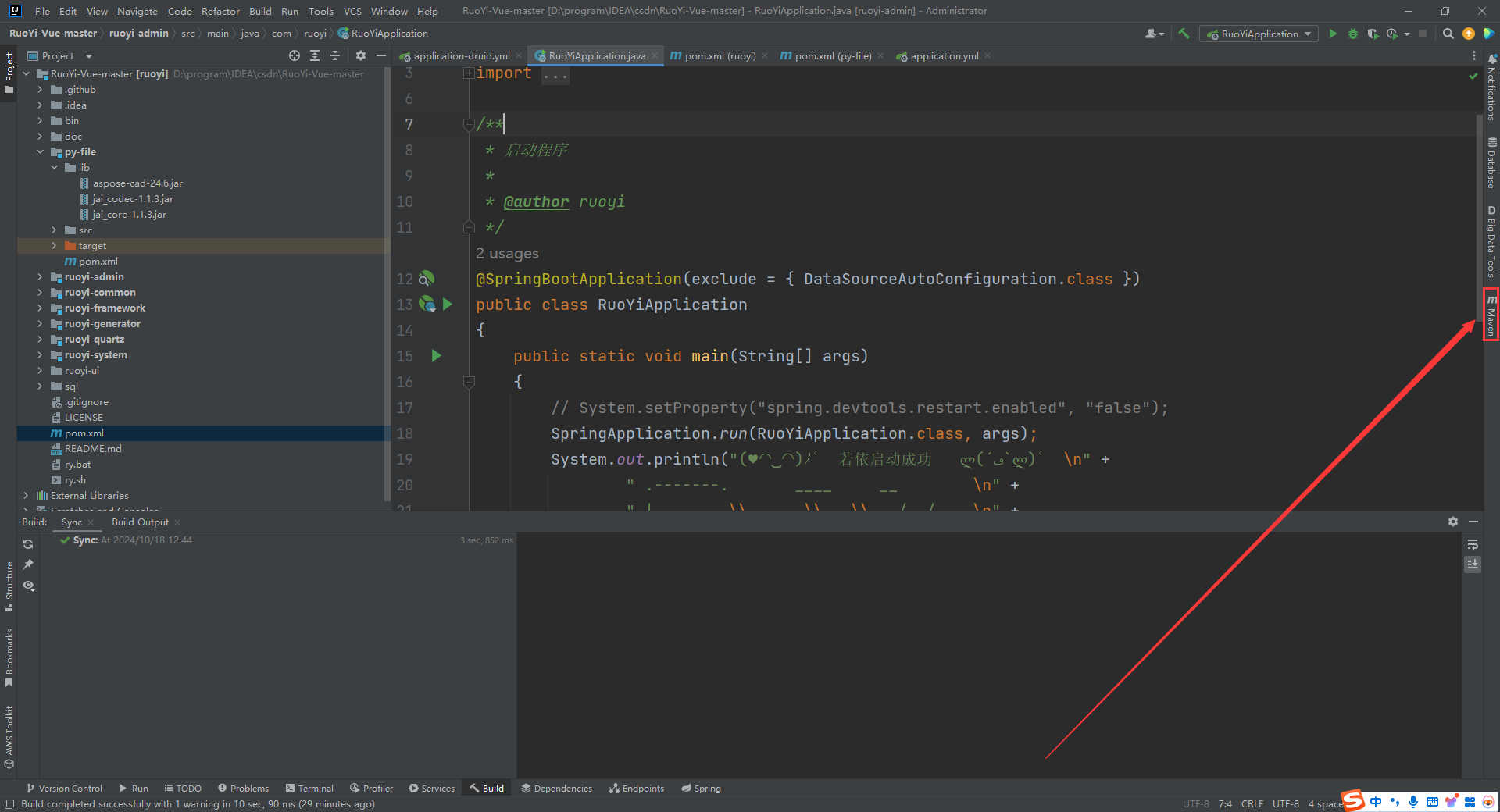Start debugging with the bug icon
The image size is (1500, 812).
[1353, 34]
